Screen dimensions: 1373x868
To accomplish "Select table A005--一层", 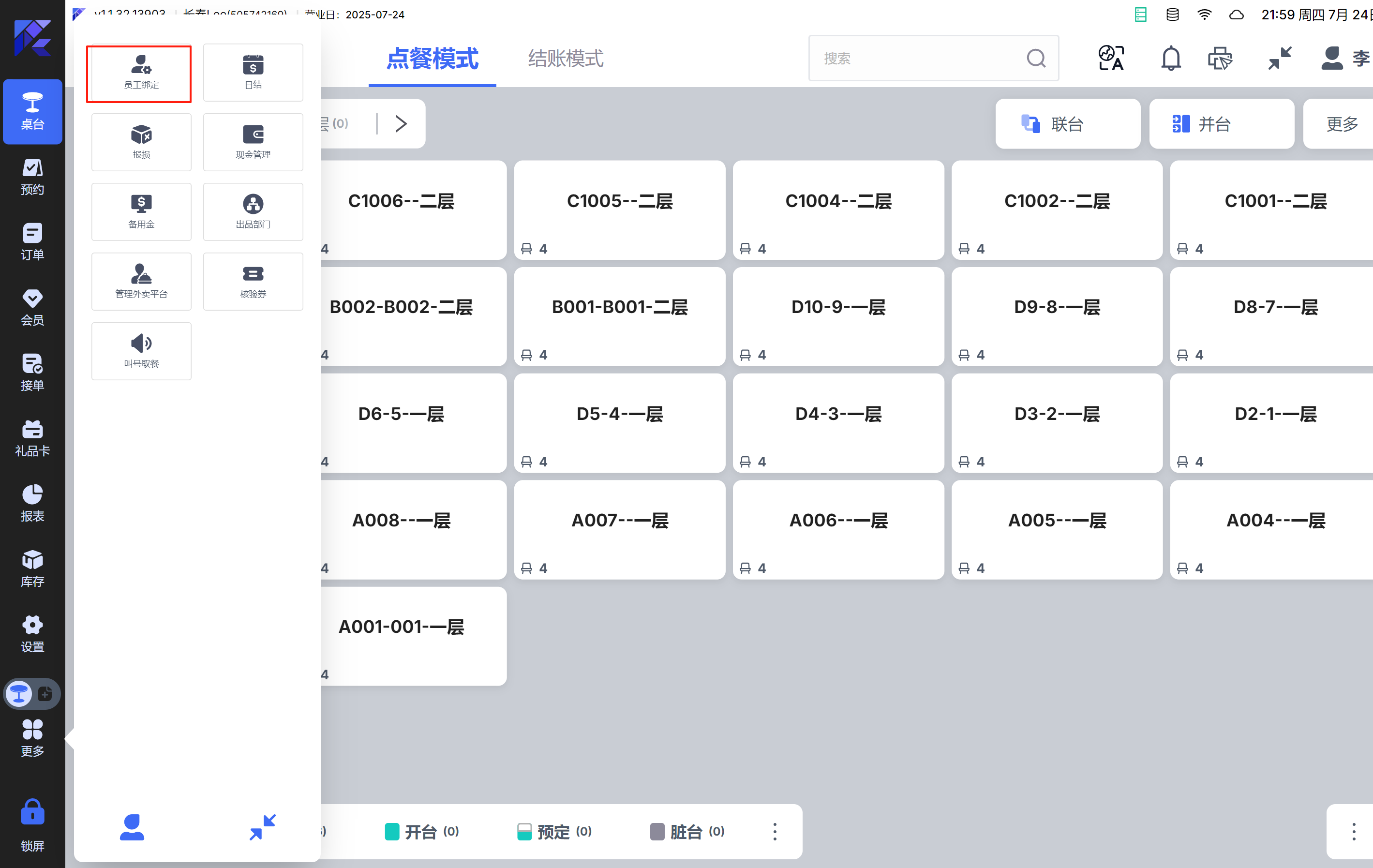I will pos(1057,530).
